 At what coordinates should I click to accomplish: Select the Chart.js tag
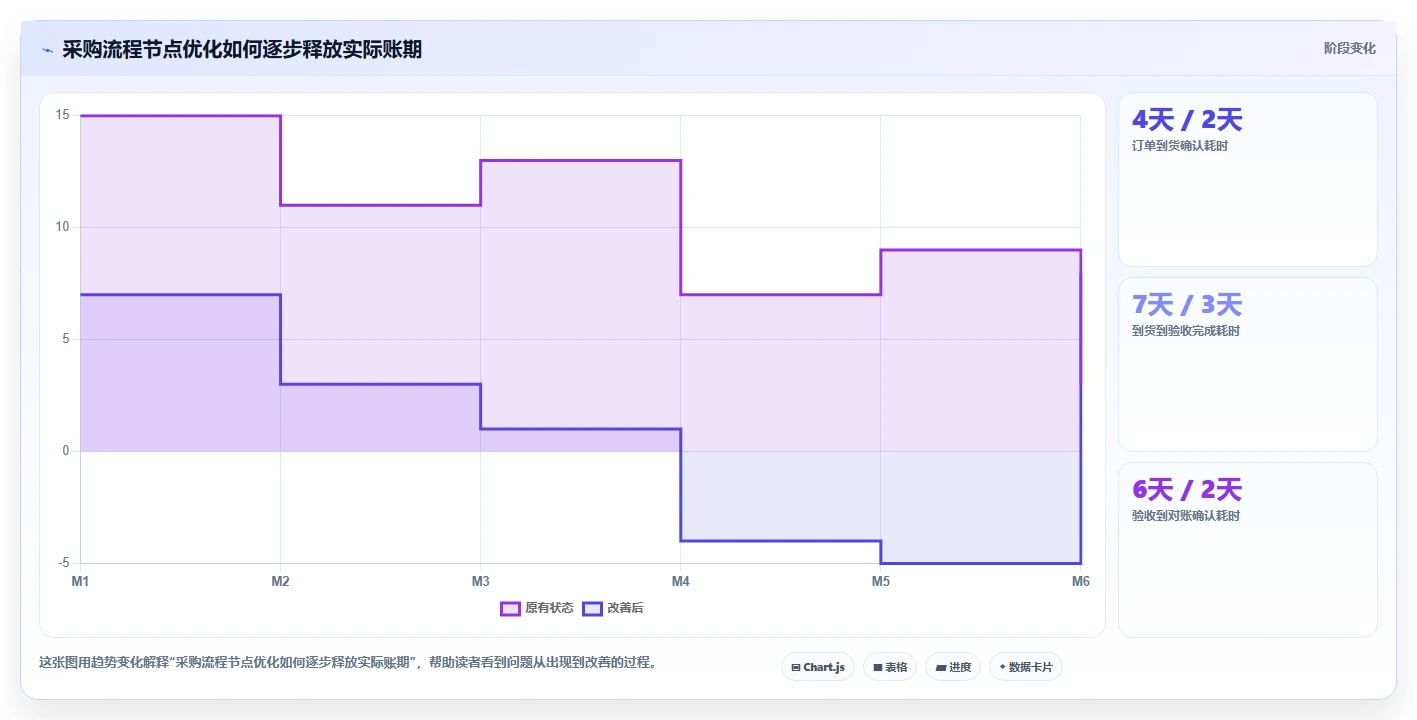(x=817, y=667)
